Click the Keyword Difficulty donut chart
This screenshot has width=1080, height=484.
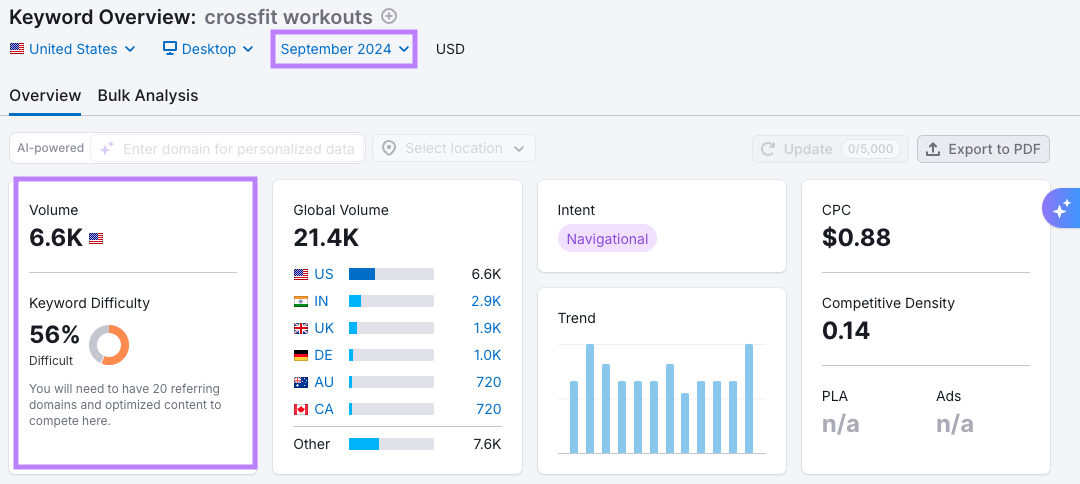tap(109, 345)
